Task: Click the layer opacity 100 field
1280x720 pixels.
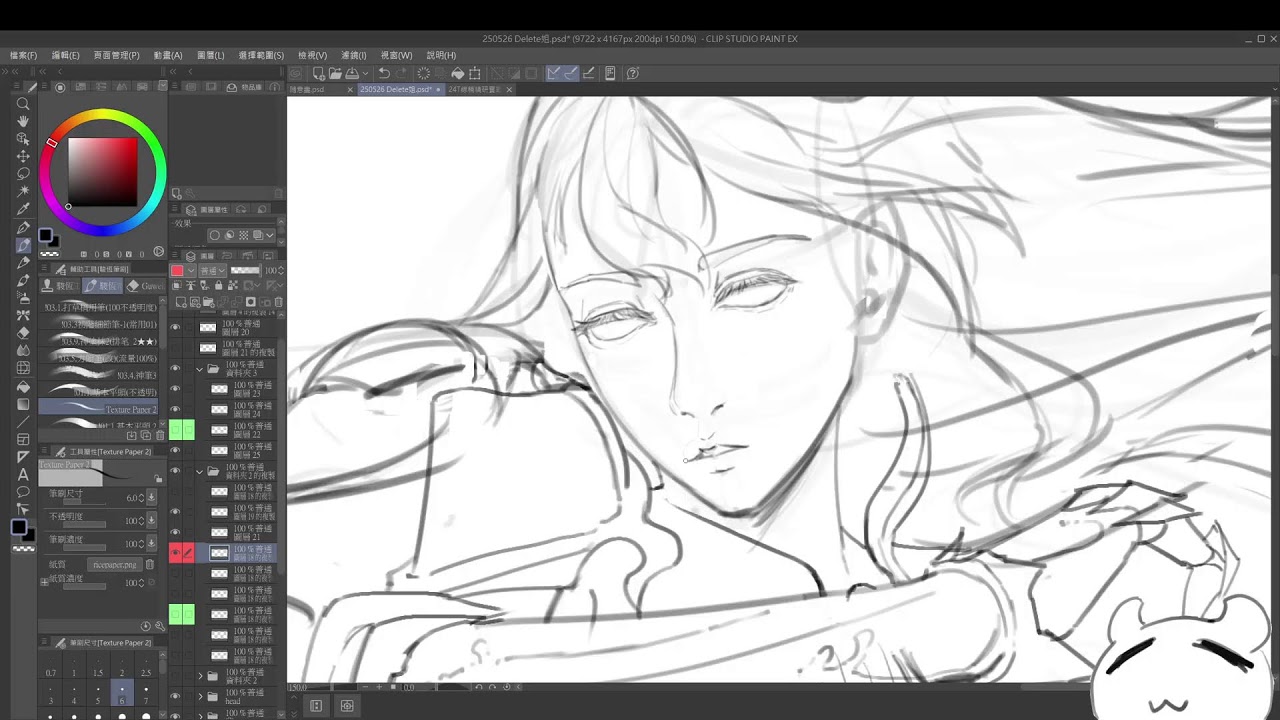Action: [270, 270]
